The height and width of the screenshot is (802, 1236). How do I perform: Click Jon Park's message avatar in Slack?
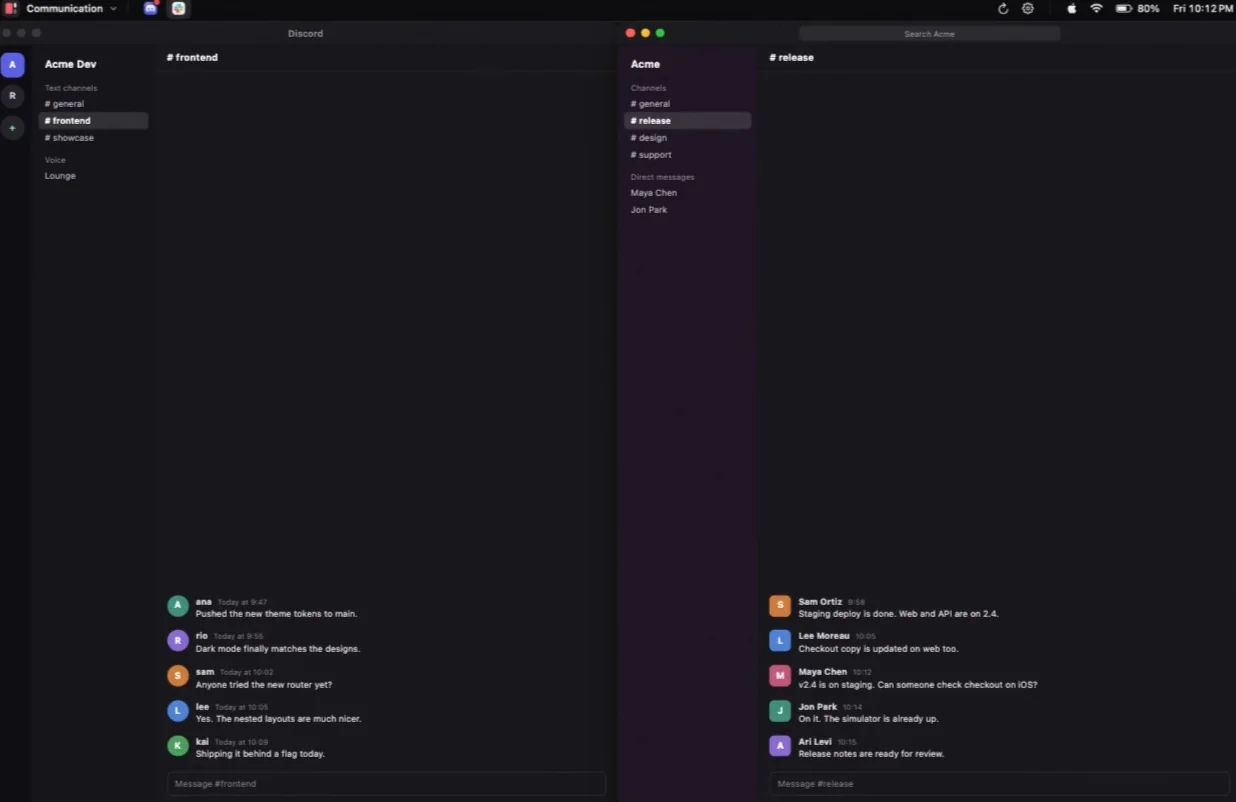[x=780, y=711]
